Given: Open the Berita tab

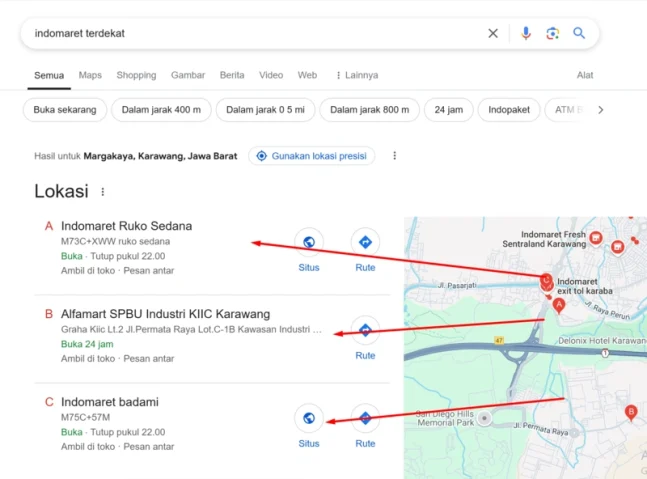Looking at the screenshot, I should tap(232, 75).
